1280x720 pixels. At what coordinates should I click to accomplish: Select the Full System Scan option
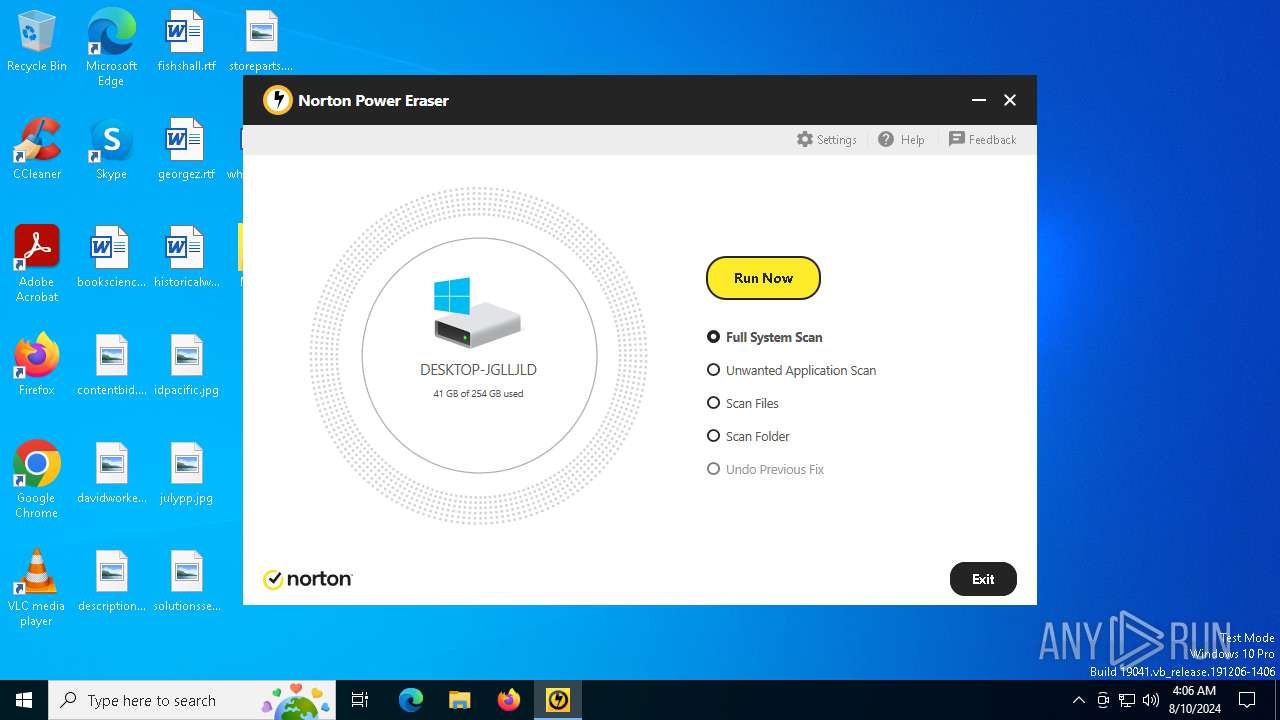point(765,337)
